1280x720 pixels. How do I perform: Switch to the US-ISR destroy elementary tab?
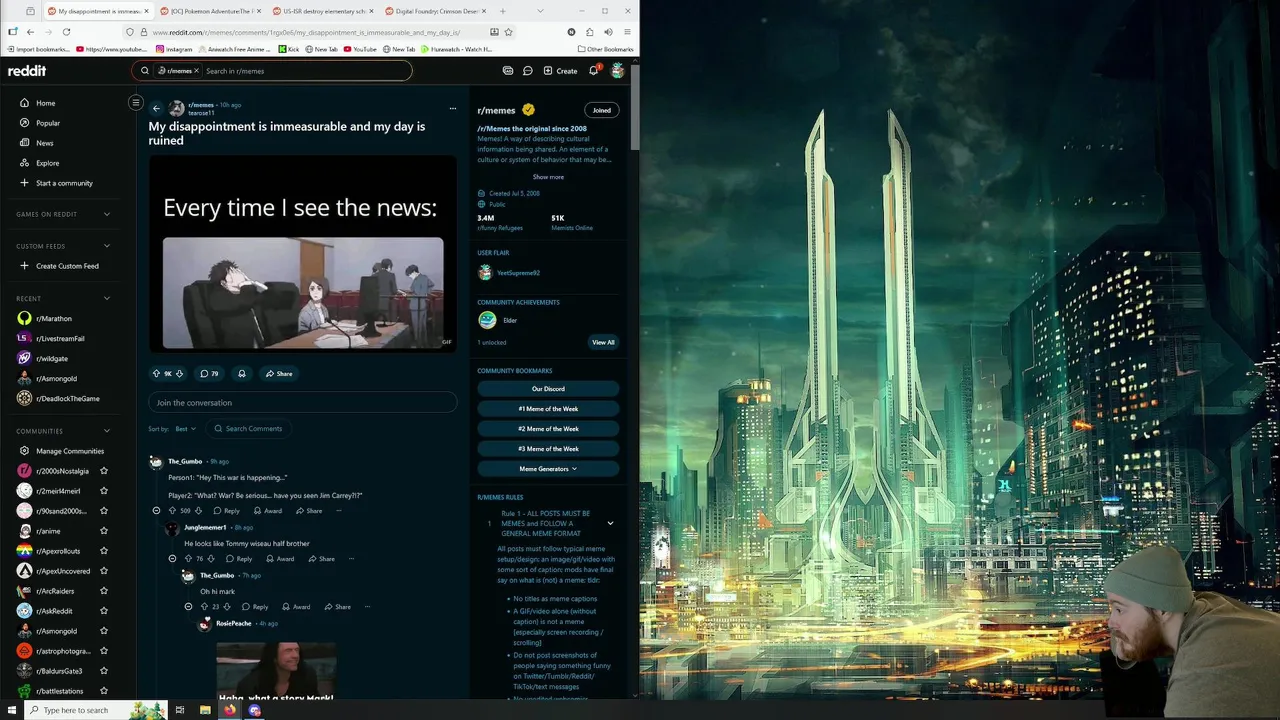pos(322,11)
